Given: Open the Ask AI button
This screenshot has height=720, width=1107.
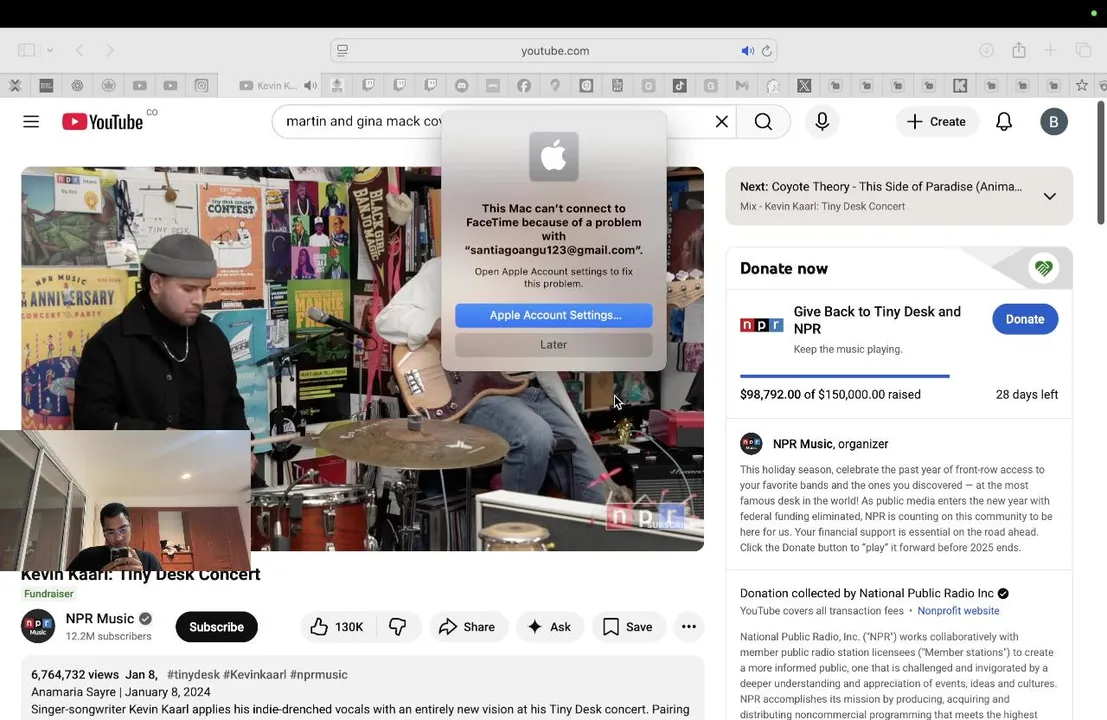Looking at the screenshot, I should click(x=550, y=627).
